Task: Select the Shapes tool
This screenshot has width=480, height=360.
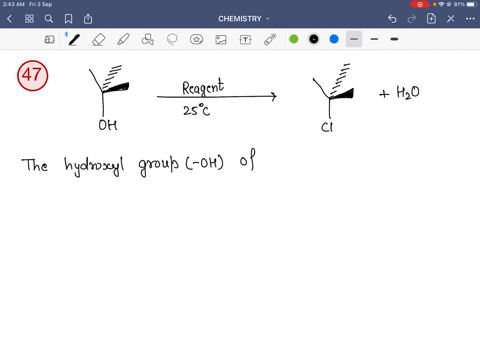Action: (148, 40)
